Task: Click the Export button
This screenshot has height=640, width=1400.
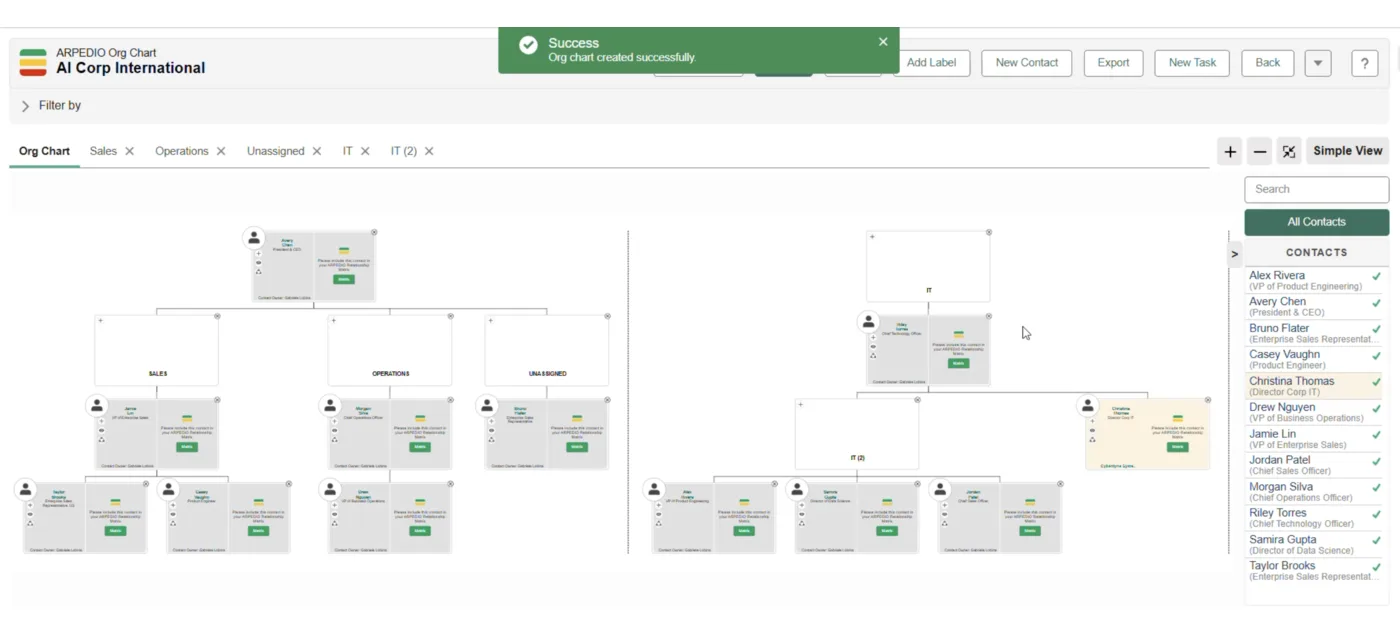Action: point(1113,63)
